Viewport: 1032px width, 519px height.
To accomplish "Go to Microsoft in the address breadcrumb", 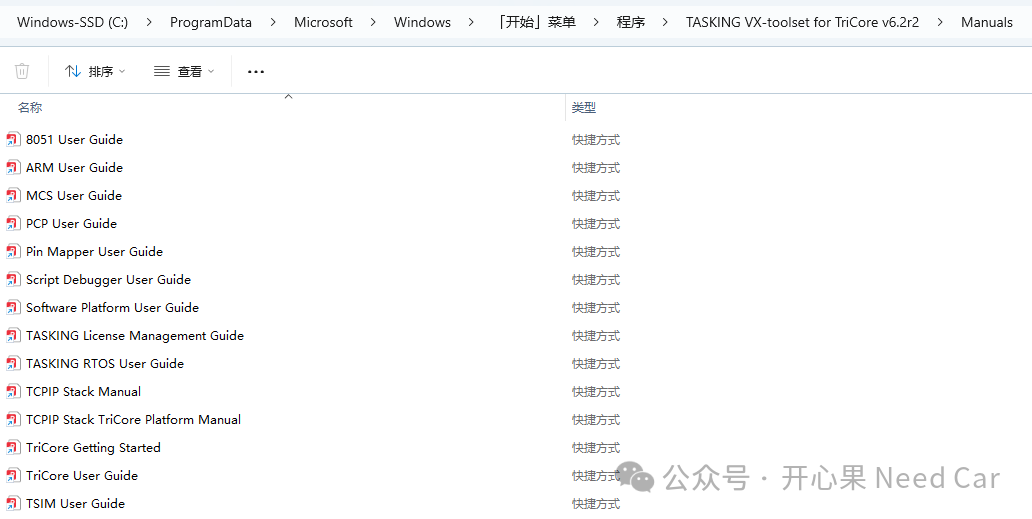I will [x=323, y=22].
